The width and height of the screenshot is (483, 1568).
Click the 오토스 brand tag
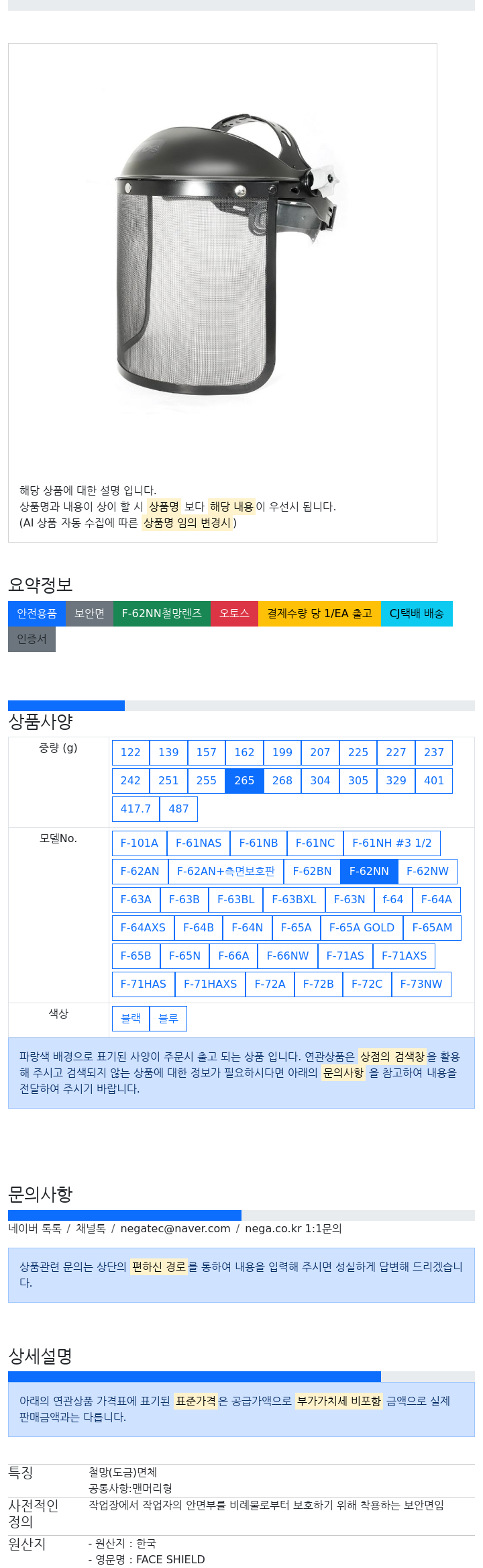234,614
